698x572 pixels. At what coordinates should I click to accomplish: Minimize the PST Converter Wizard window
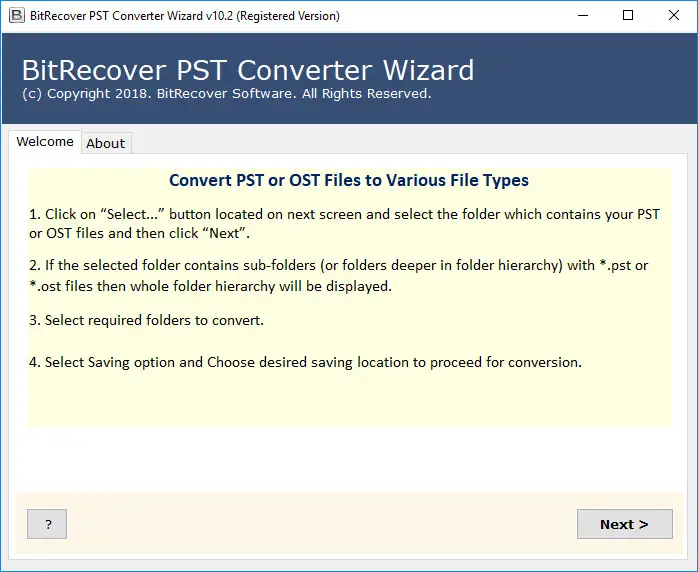(x=581, y=16)
